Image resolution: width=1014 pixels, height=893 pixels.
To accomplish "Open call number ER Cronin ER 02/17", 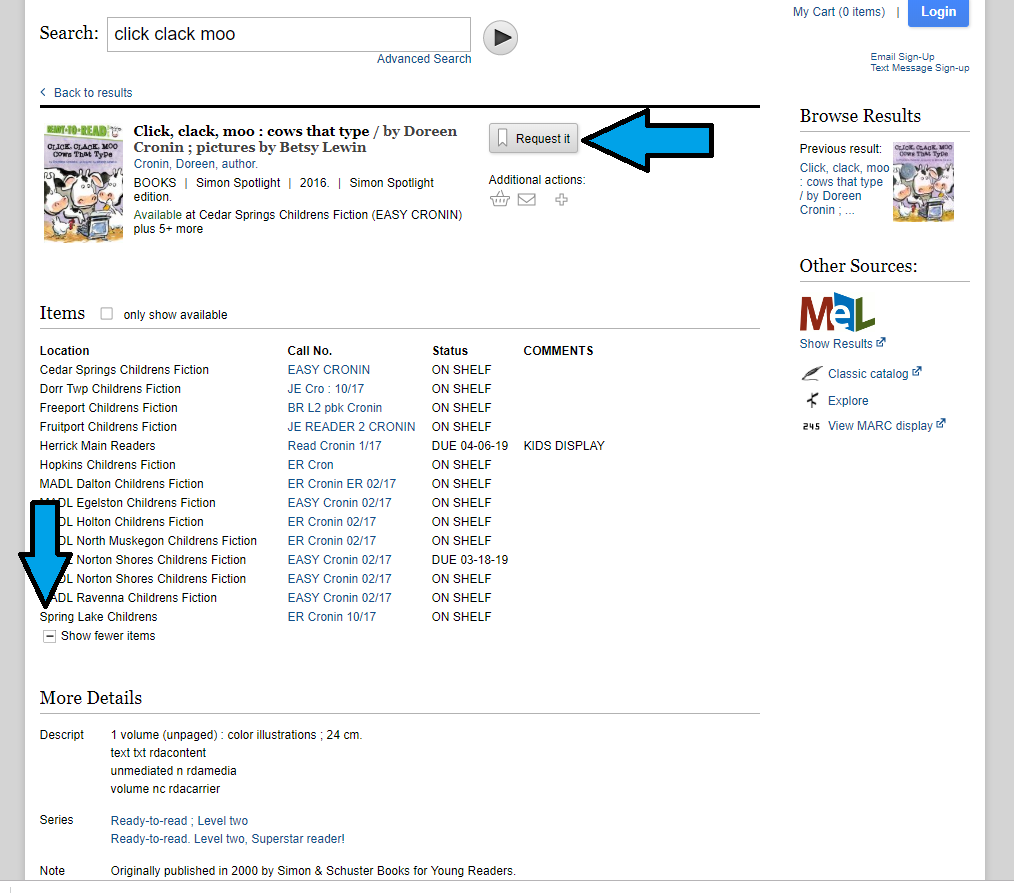I will click(341, 484).
